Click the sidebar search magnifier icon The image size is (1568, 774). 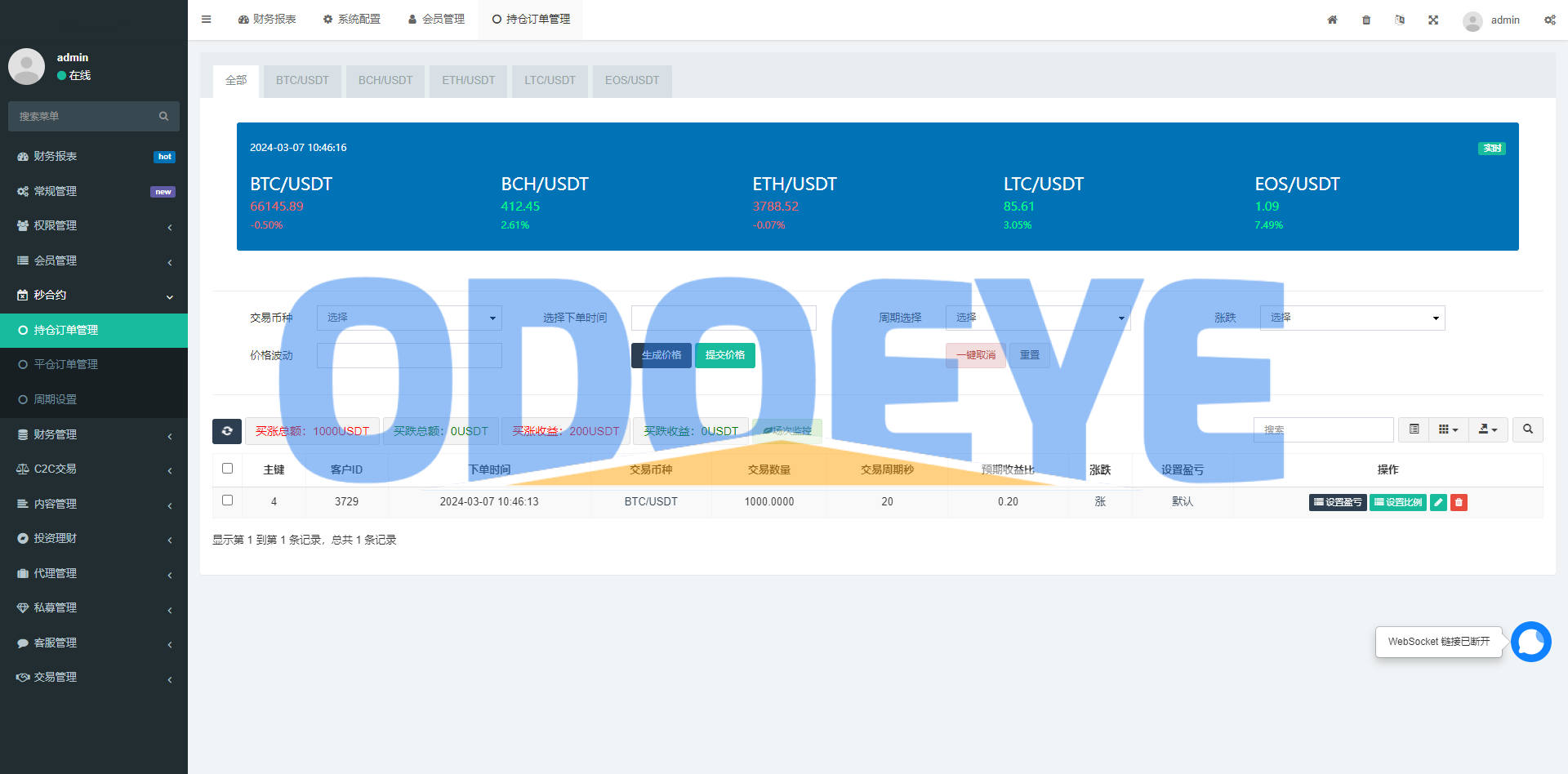pyautogui.click(x=163, y=117)
